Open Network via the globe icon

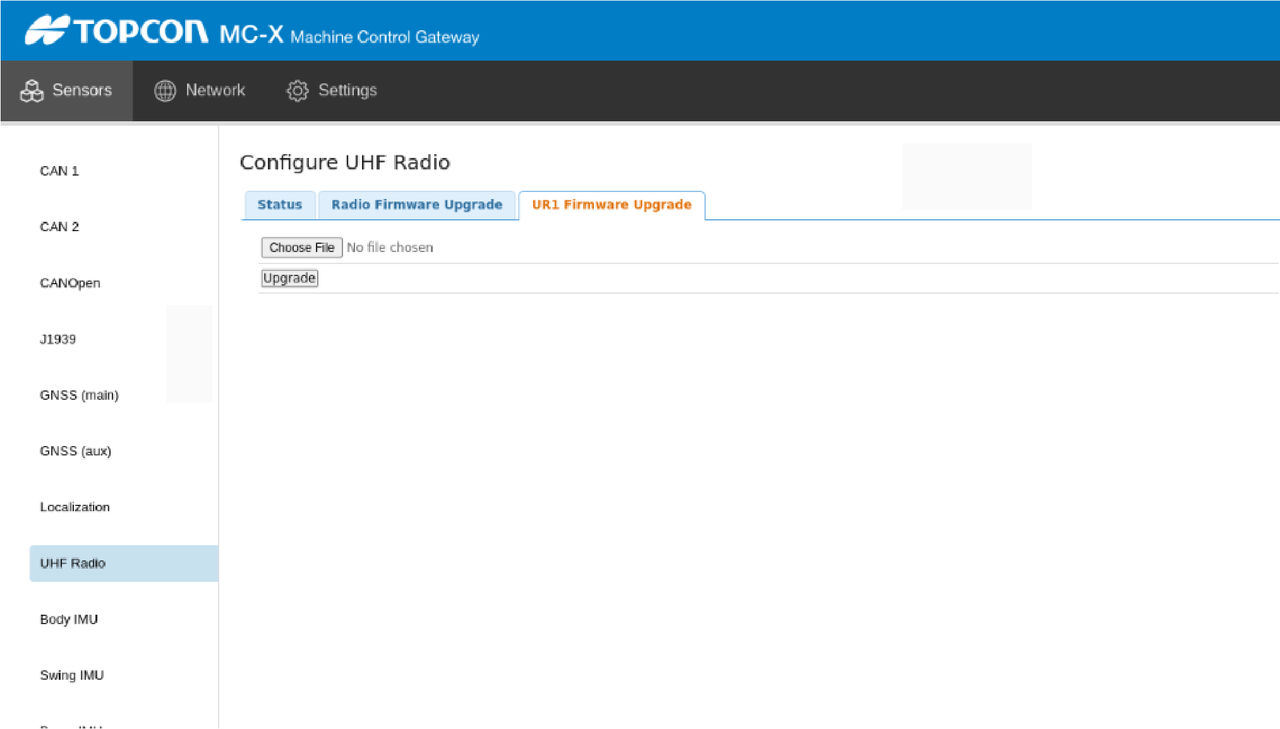pyautogui.click(x=165, y=91)
